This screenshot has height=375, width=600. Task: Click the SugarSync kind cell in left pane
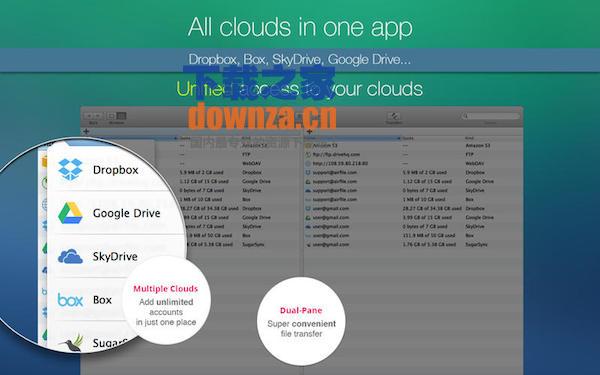click(x=253, y=245)
